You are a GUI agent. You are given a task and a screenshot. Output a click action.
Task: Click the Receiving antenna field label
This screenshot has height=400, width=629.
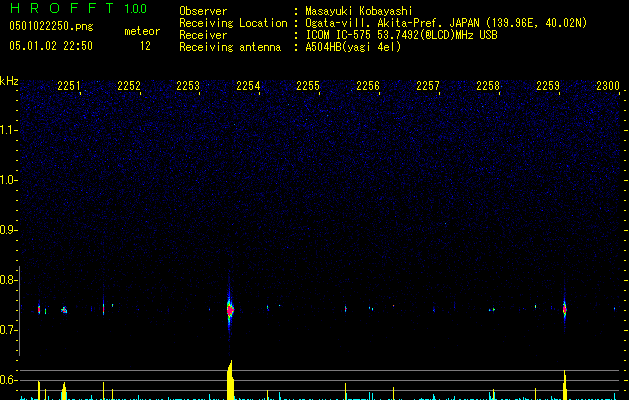pos(230,47)
